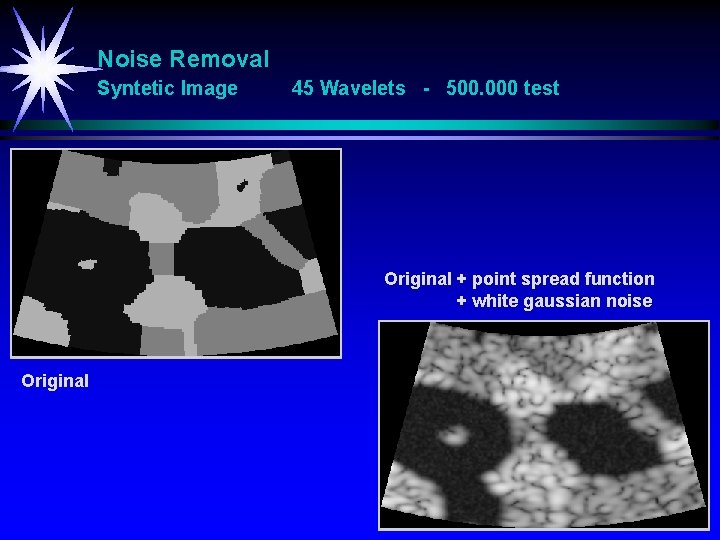
Task: Select the 'Syntetic Image' subtitle text
Action: [x=167, y=88]
